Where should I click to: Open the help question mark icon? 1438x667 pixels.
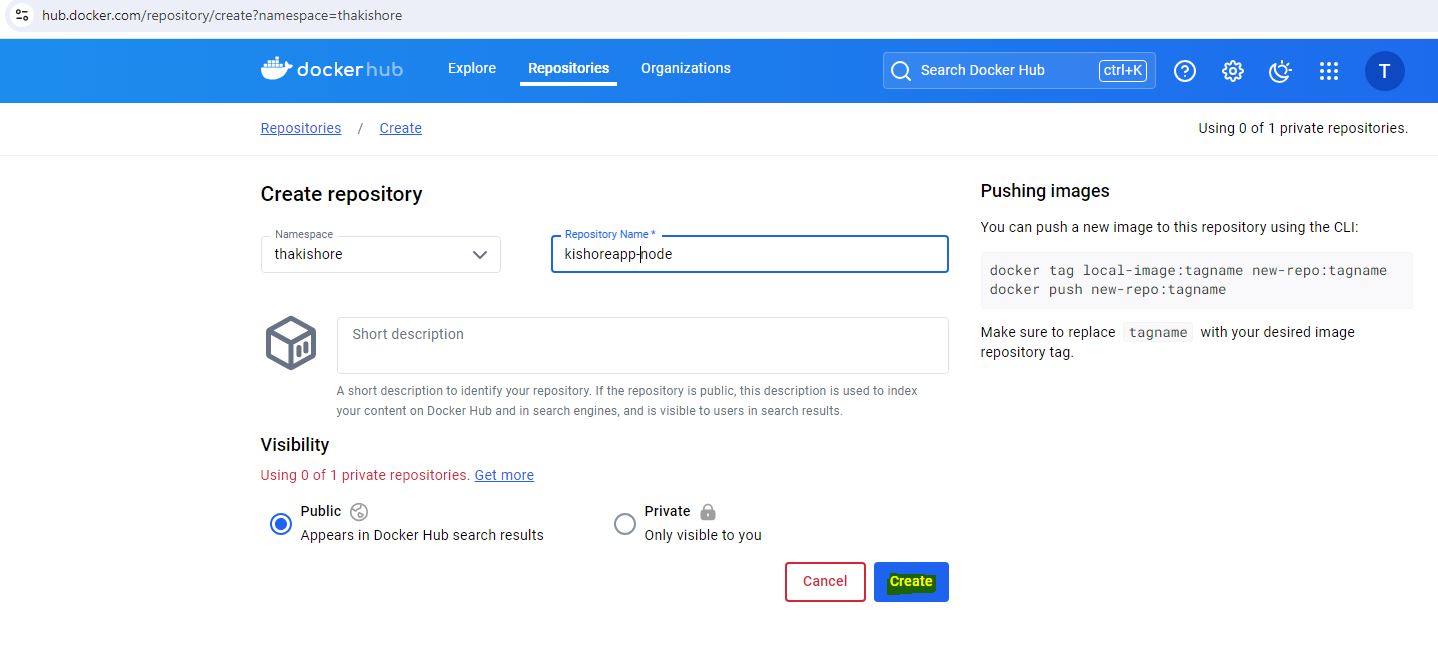1185,71
